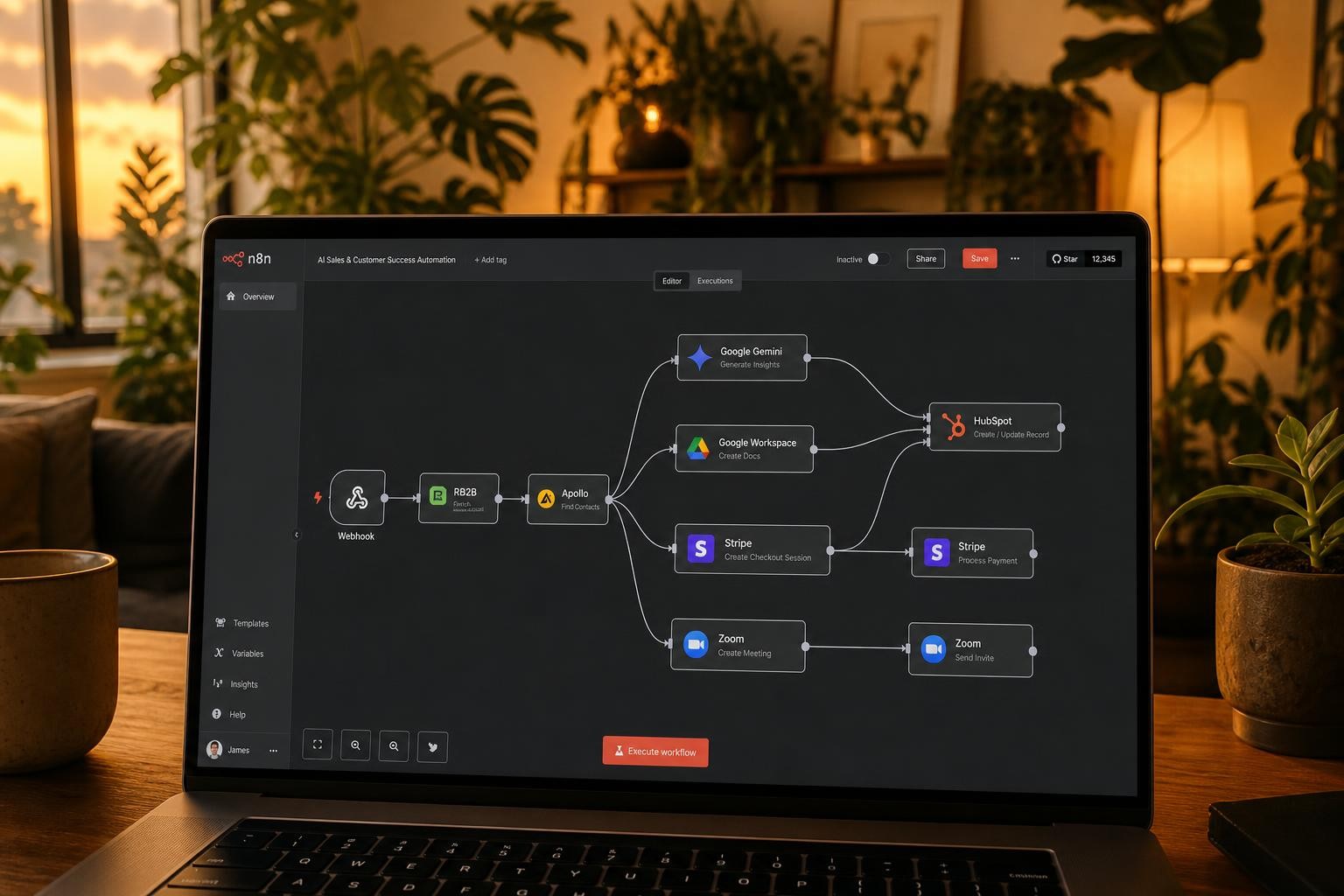The height and width of the screenshot is (896, 1344).
Task: Select the Google Workspace node icon
Action: 697,449
